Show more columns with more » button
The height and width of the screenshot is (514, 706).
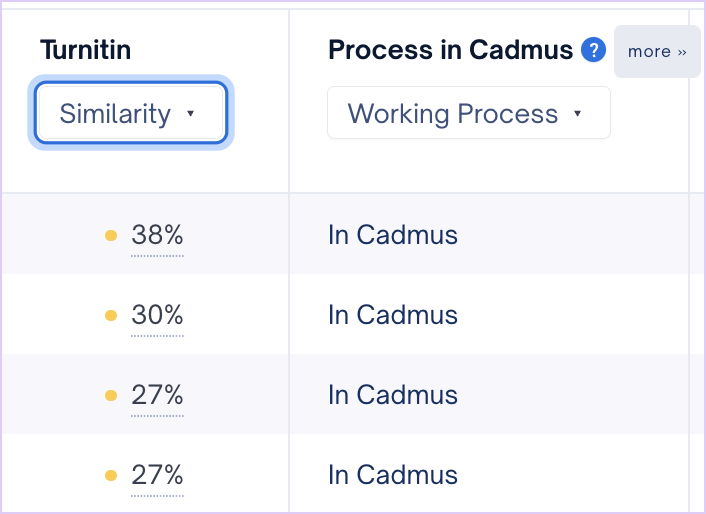pyautogui.click(x=657, y=51)
